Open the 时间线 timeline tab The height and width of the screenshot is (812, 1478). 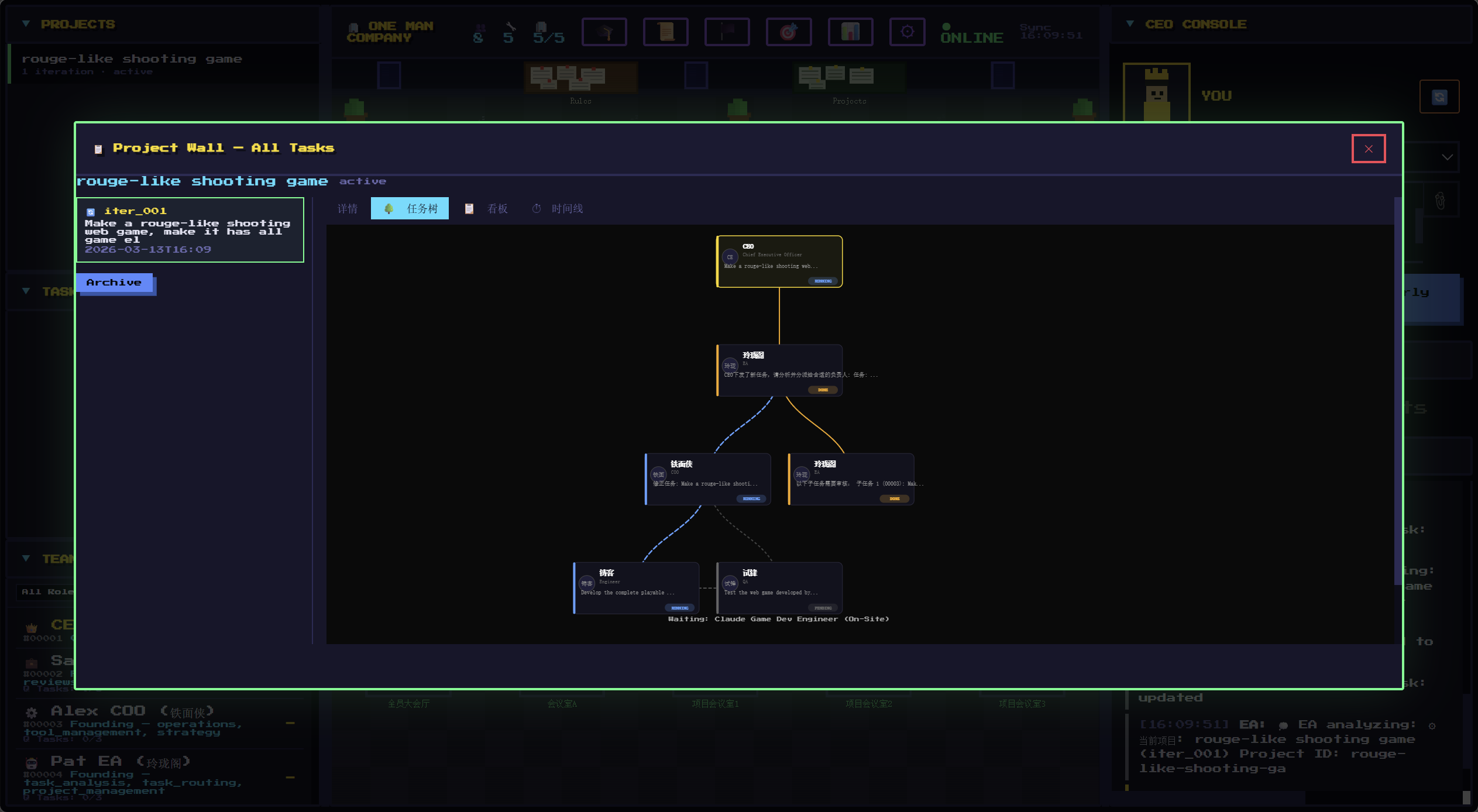(566, 208)
